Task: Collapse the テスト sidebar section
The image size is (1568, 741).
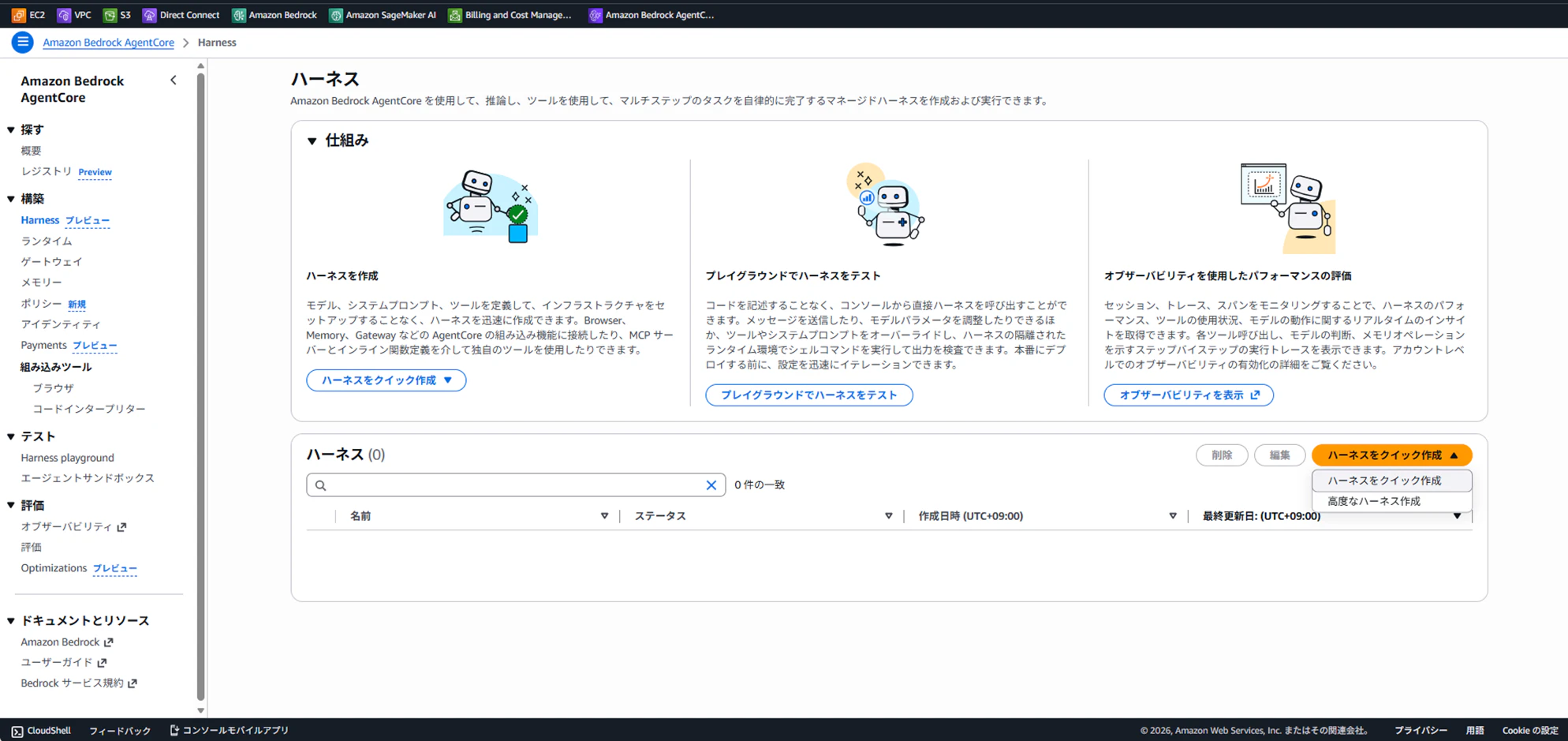Action: 11,436
